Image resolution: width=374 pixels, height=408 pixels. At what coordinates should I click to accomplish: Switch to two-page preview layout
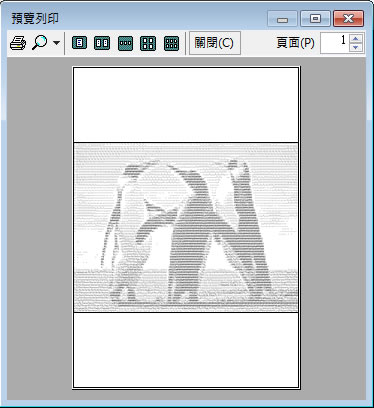coord(102,43)
